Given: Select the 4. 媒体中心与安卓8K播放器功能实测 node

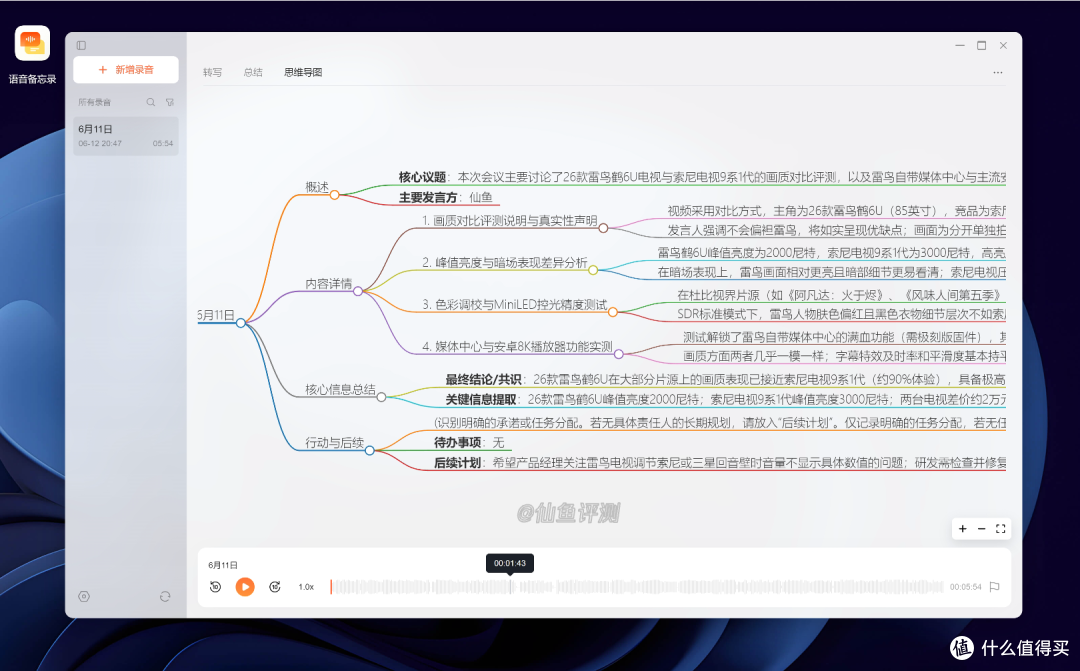Looking at the screenshot, I should 517,347.
